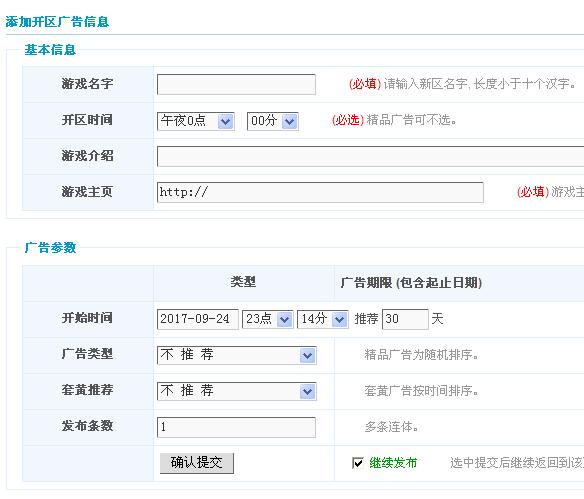Click the 推荐 days field showing 30
Screen dimensions: 584x499
[405, 319]
